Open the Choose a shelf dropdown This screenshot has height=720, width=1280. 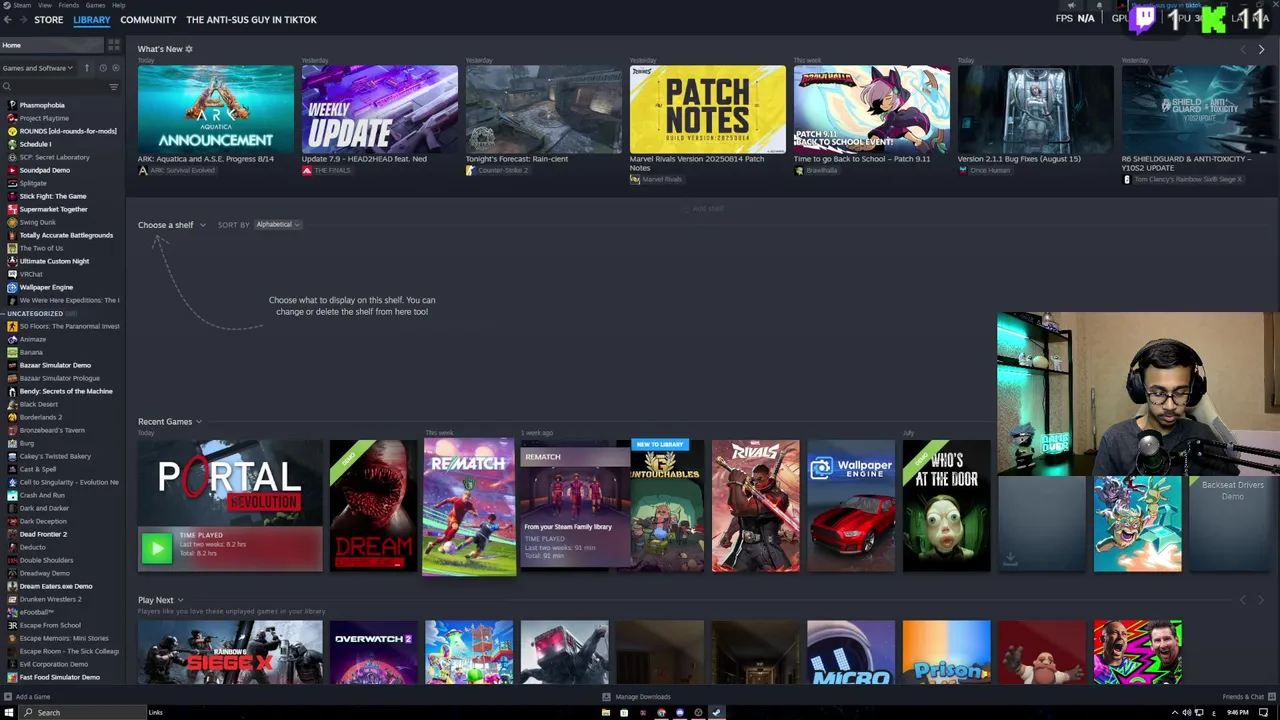coord(171,225)
